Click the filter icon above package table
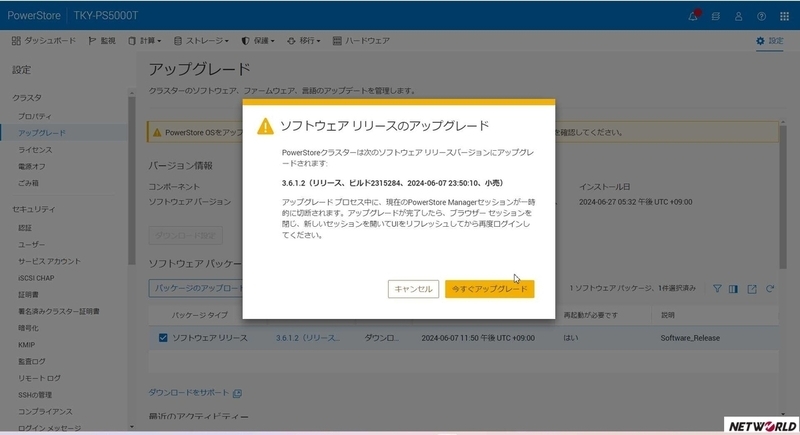This screenshot has height=435, width=800. [717, 289]
